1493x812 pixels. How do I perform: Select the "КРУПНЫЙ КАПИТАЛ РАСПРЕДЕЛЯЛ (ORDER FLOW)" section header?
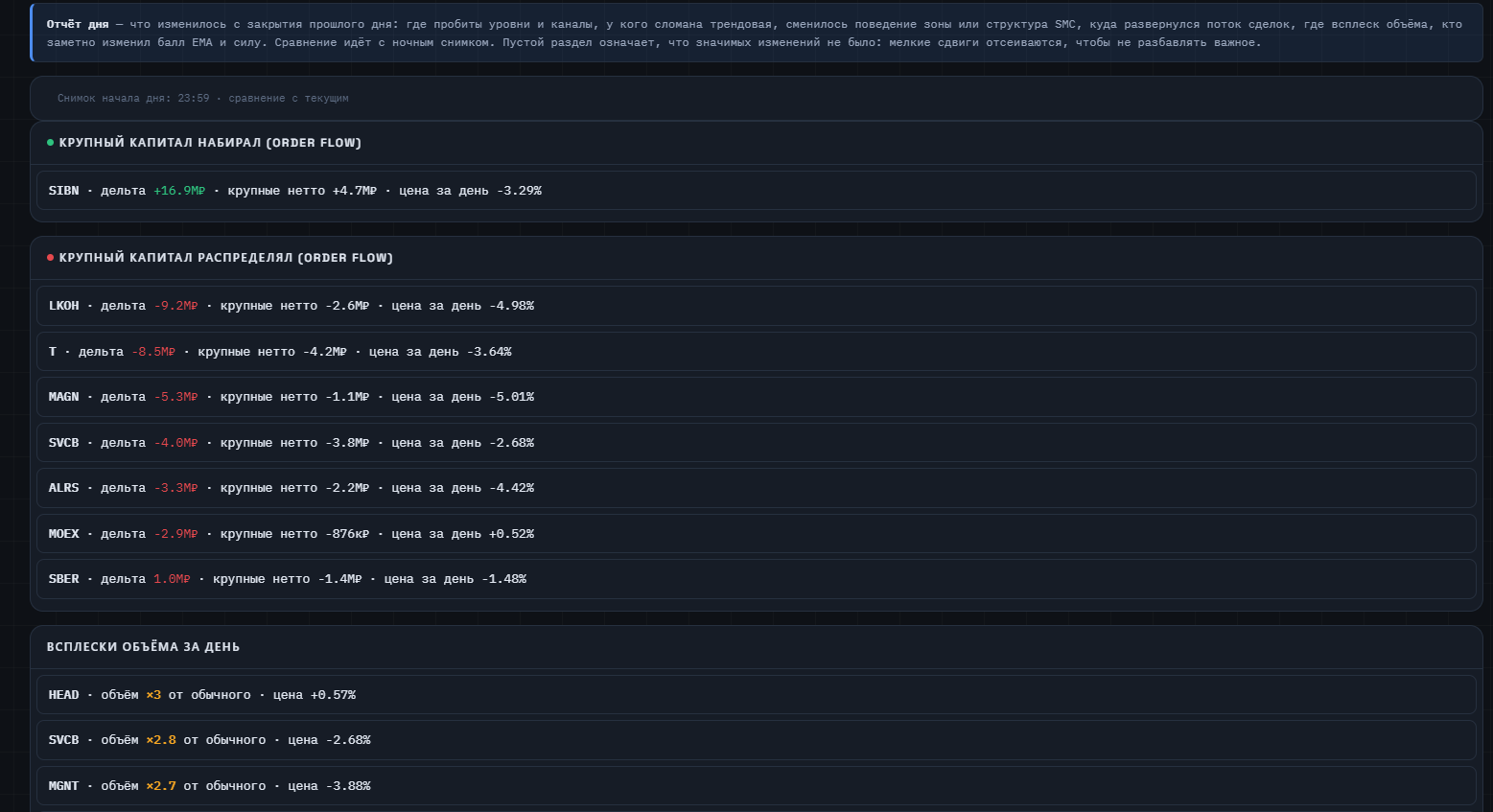pyautogui.click(x=226, y=258)
